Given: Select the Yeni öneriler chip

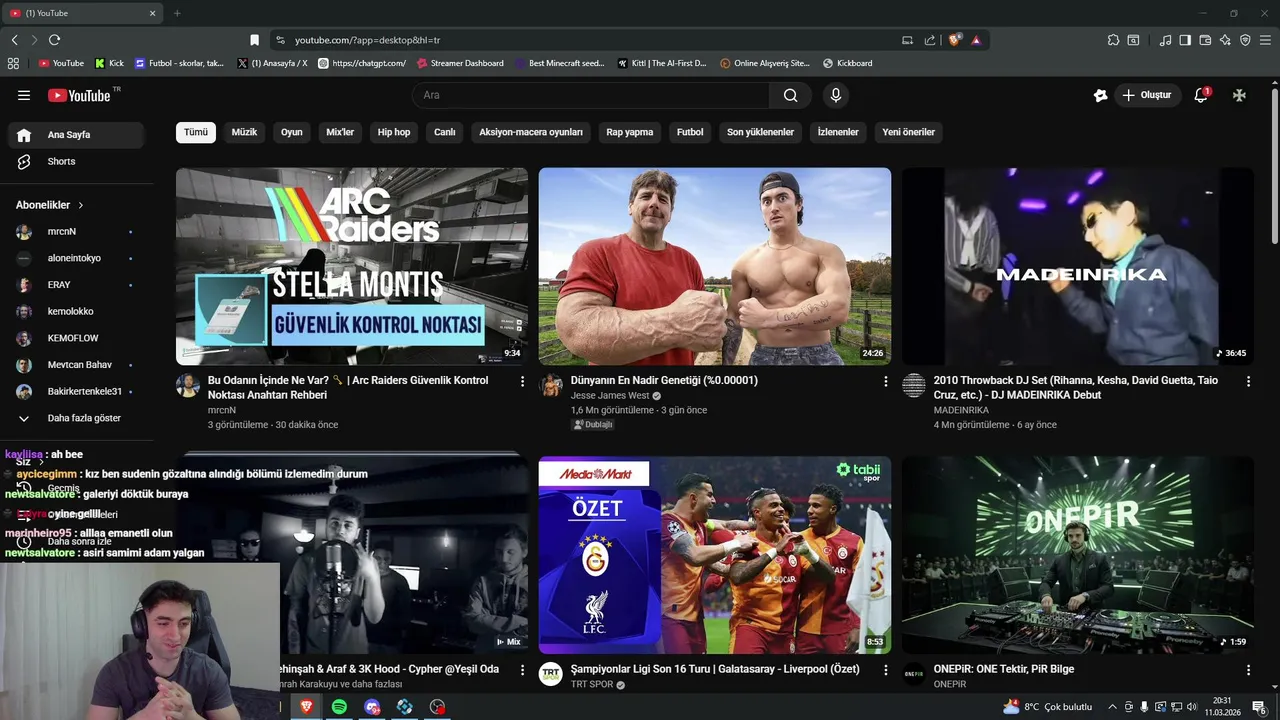Looking at the screenshot, I should (909, 132).
